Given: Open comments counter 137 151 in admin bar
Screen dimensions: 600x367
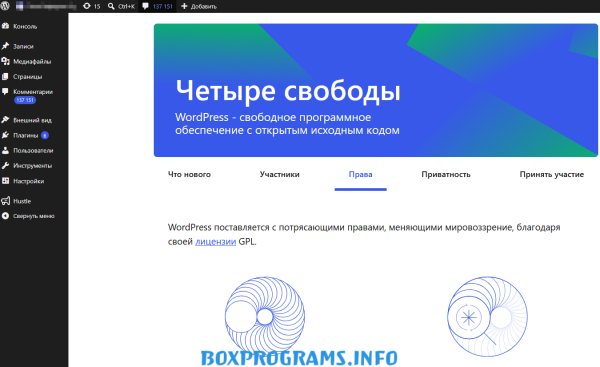Looking at the screenshot, I should tap(157, 6).
